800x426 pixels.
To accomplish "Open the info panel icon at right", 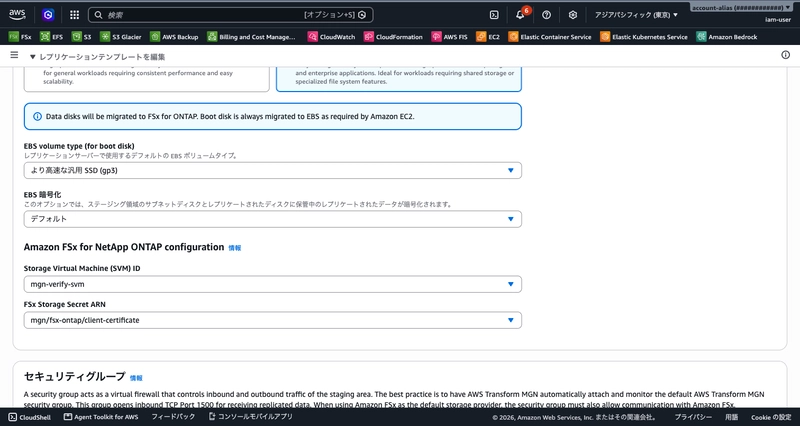I will 786,55.
